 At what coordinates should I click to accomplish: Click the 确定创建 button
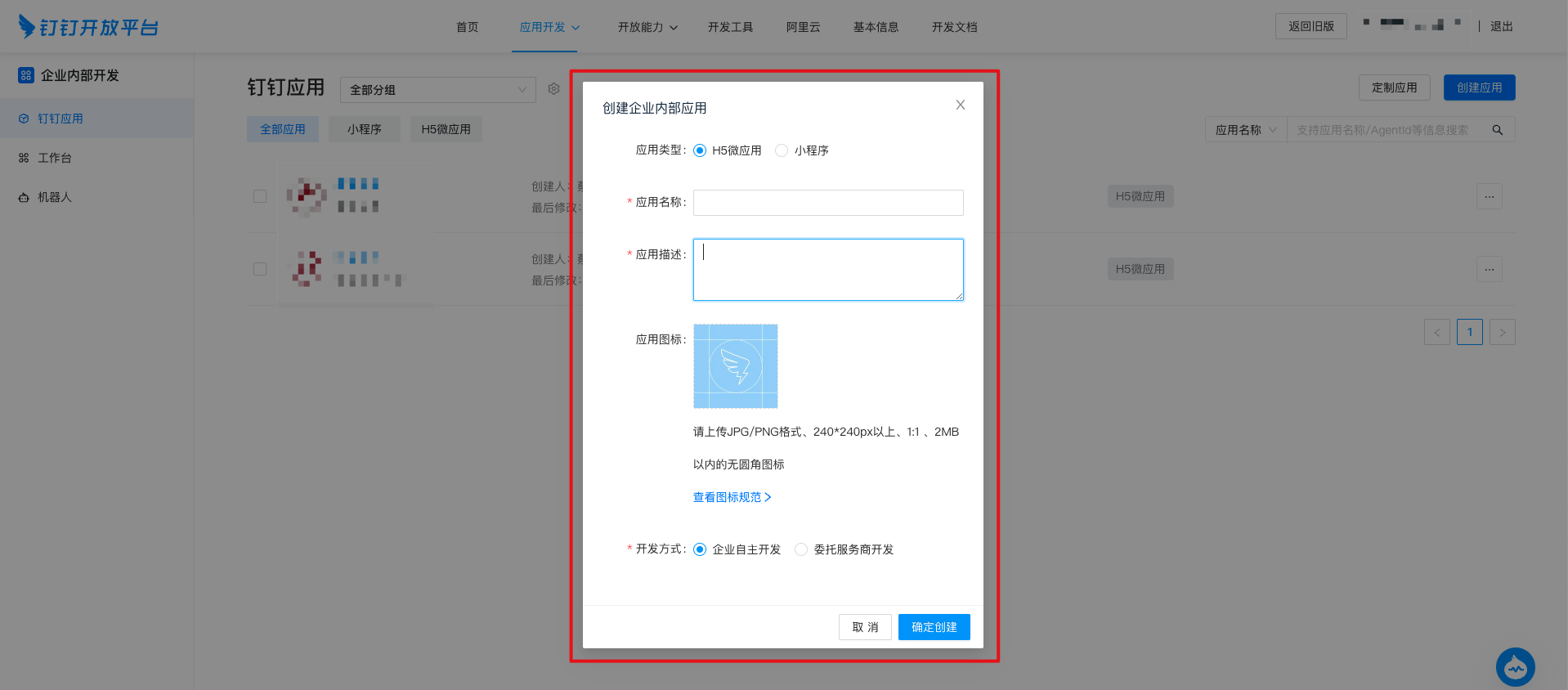[934, 627]
